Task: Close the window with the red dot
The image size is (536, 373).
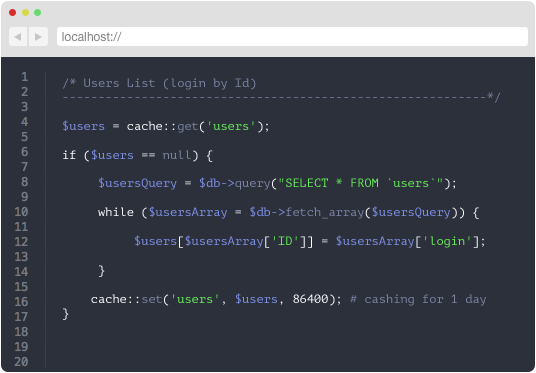Action: (13, 13)
